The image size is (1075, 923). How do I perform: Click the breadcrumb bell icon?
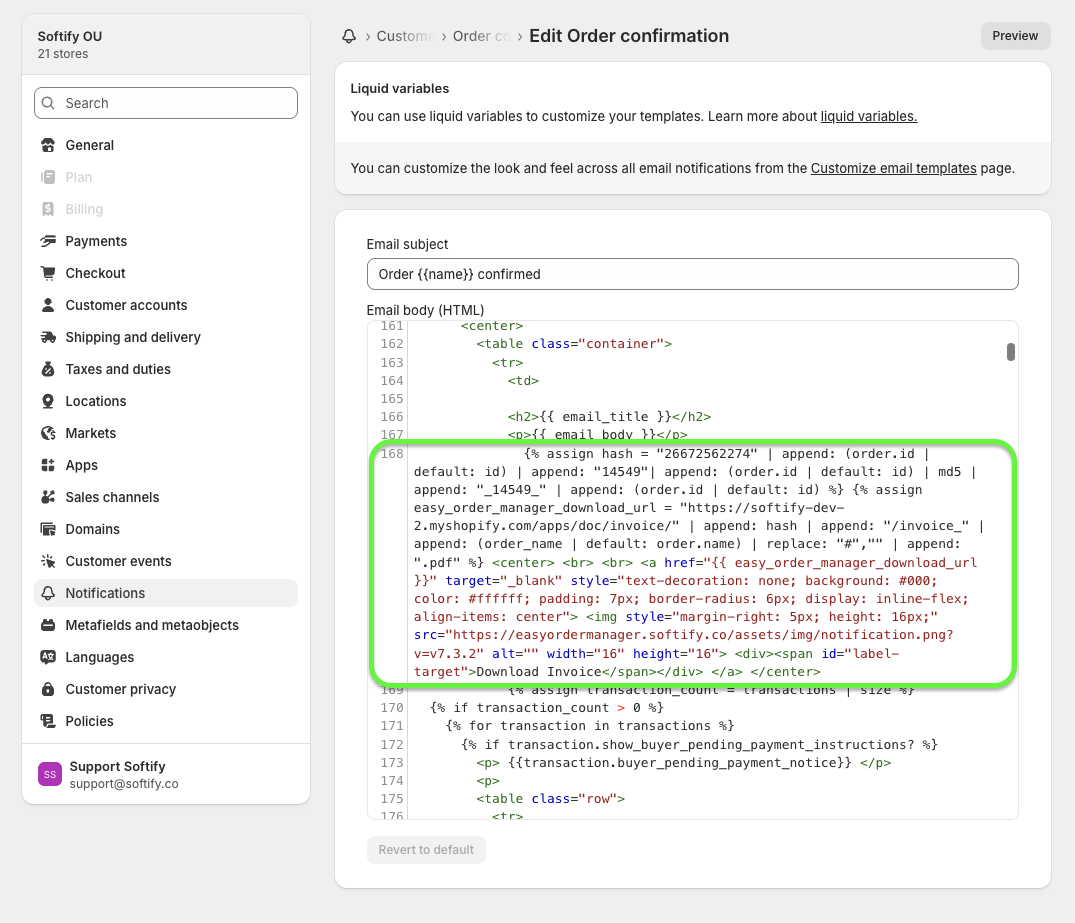pos(349,36)
